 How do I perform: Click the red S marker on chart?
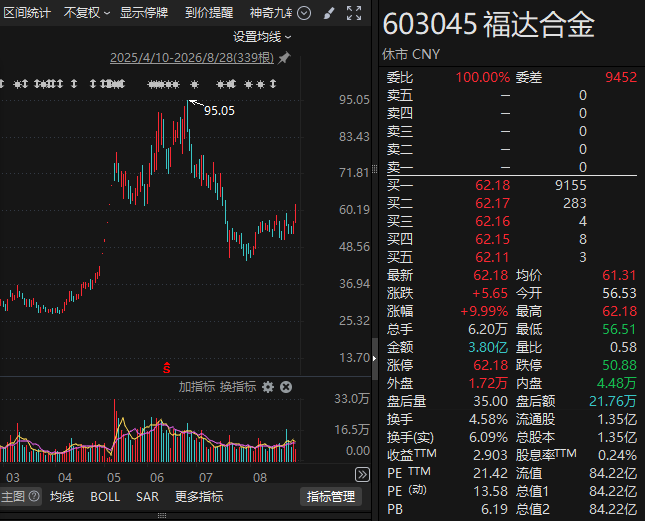tap(166, 368)
